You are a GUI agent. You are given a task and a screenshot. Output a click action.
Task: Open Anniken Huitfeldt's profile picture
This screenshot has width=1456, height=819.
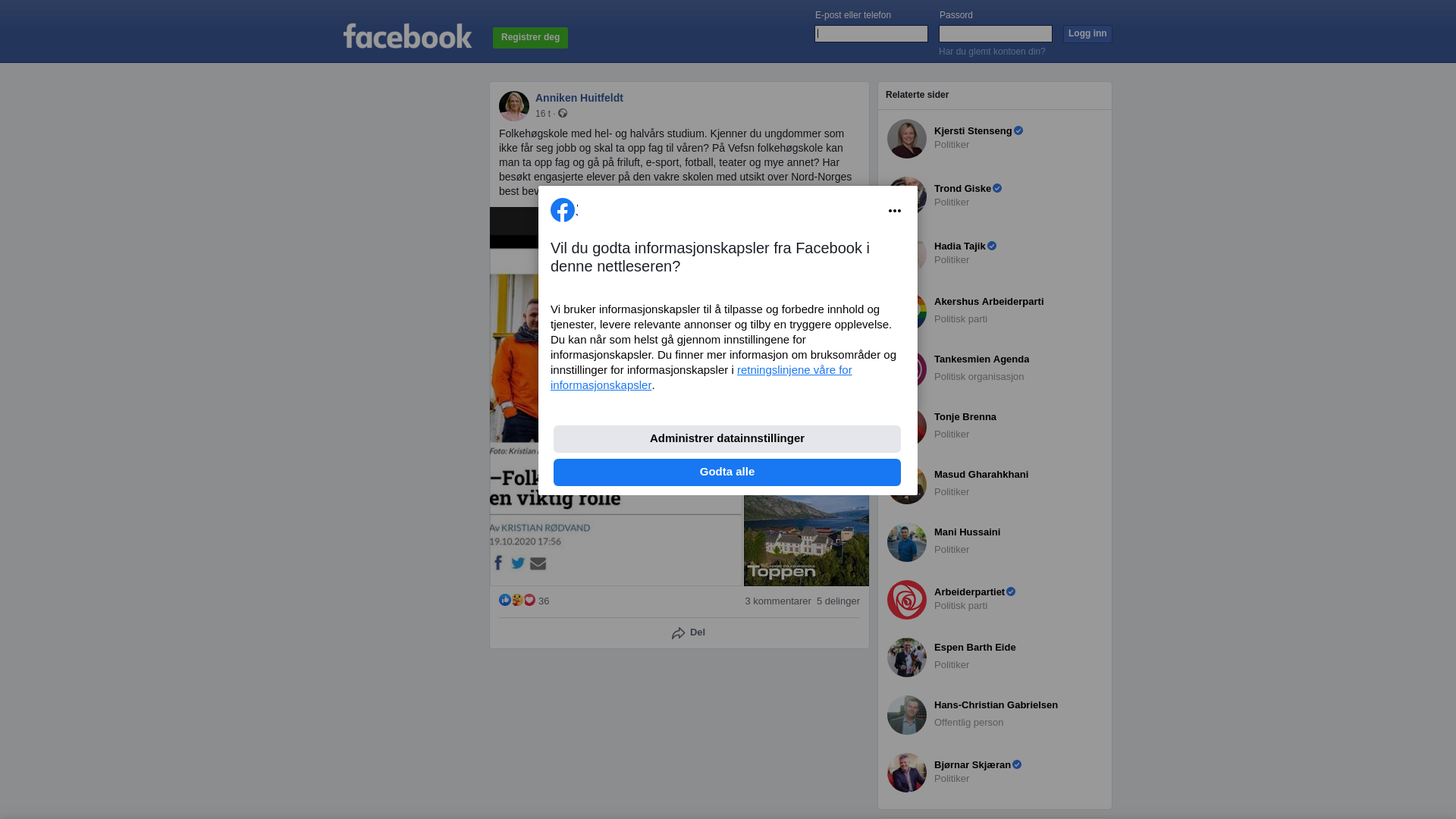[514, 106]
